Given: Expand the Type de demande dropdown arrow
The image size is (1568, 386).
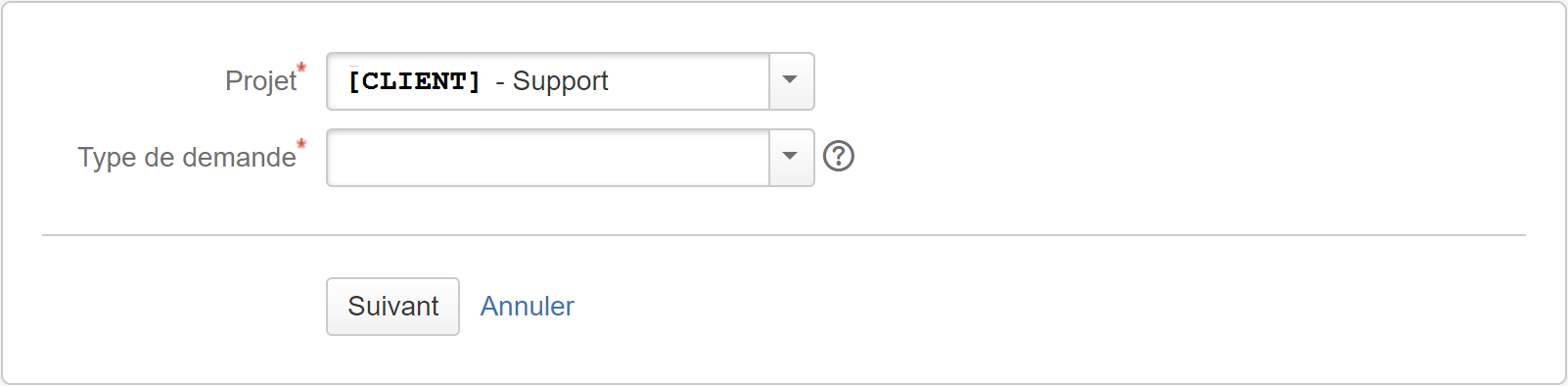Looking at the screenshot, I should pyautogui.click(x=791, y=158).
